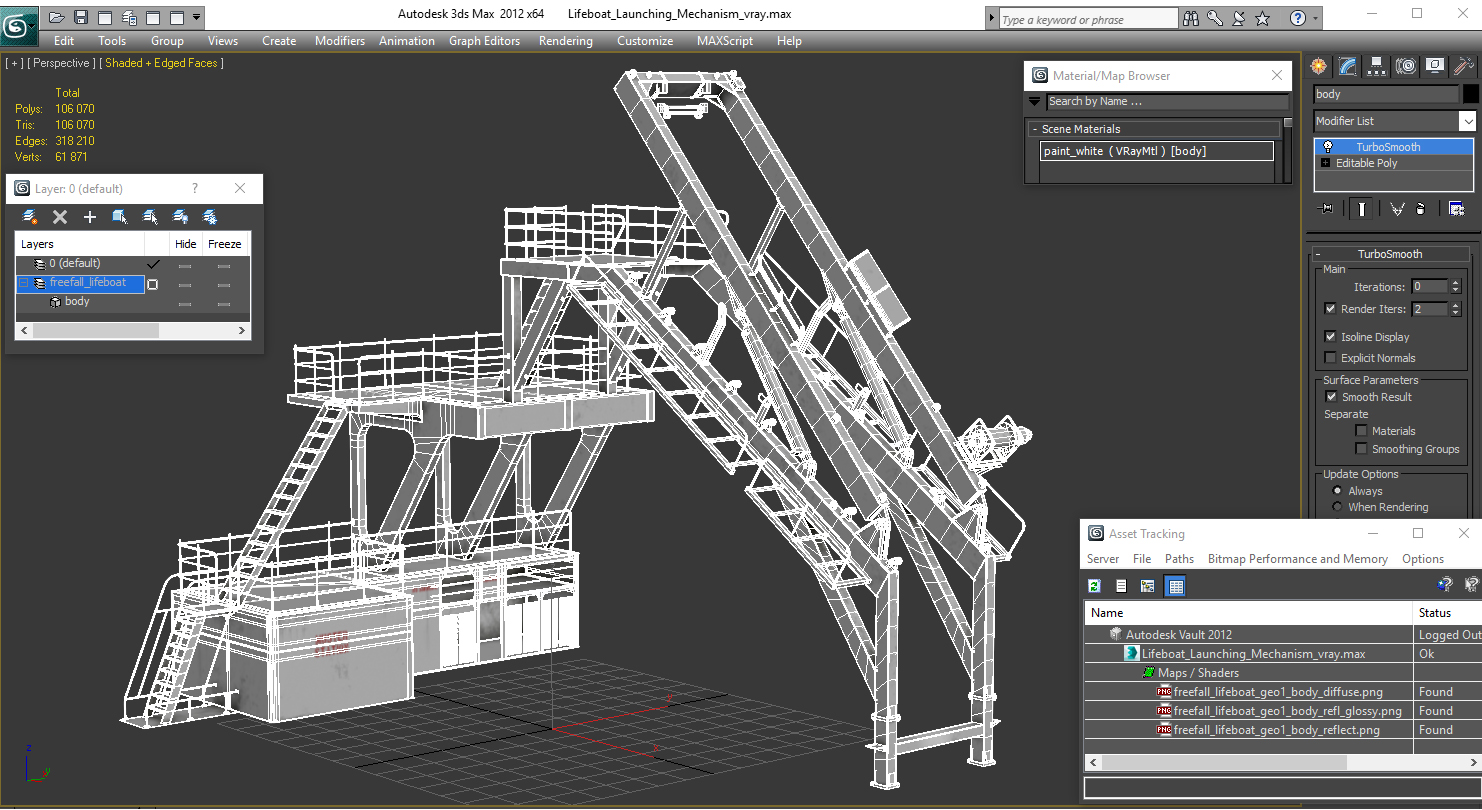Screen dimensions: 1482x810
Task: Open the Modify command panel tab
Action: point(1348,66)
